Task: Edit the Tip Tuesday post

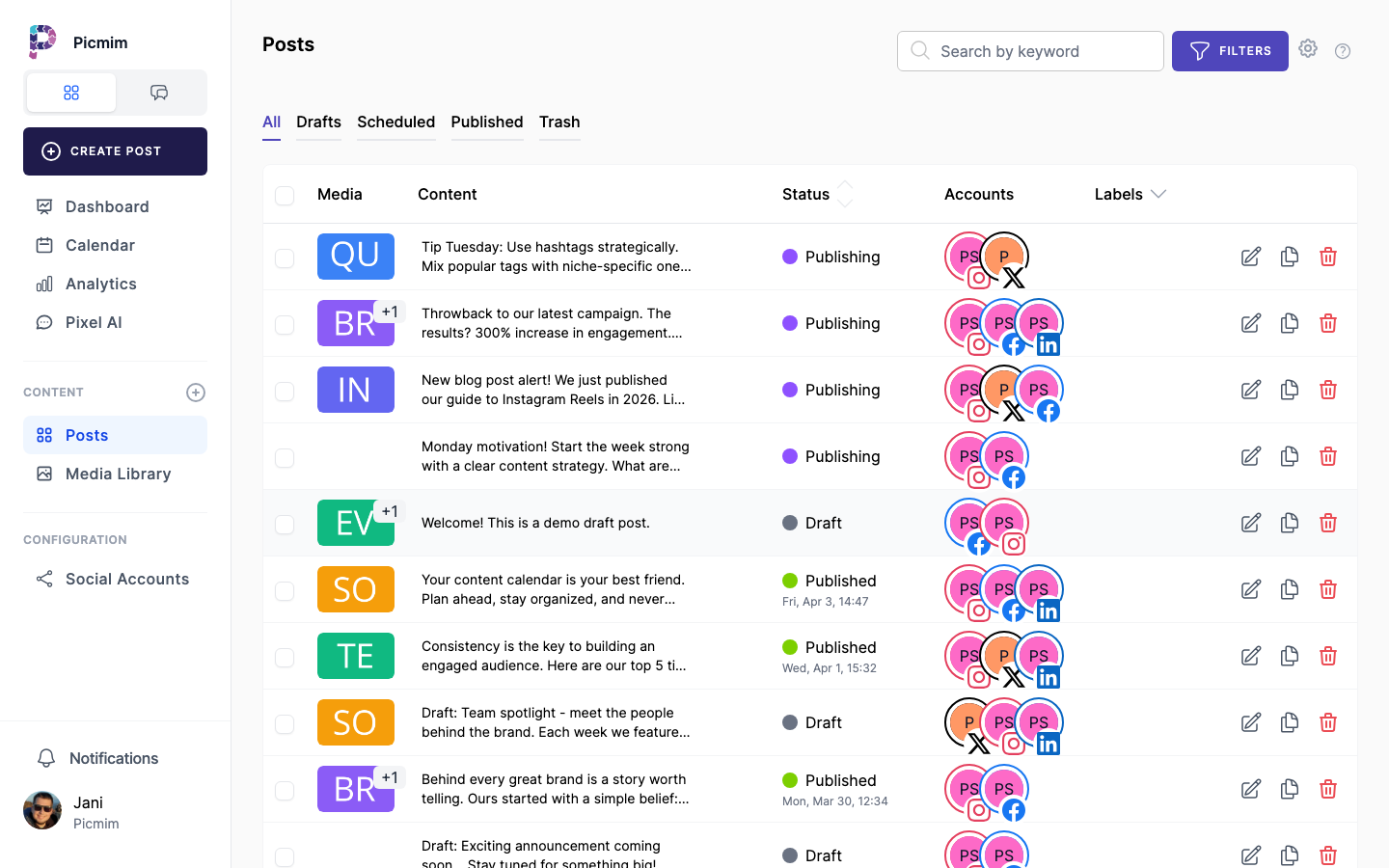Action: 1250,257
